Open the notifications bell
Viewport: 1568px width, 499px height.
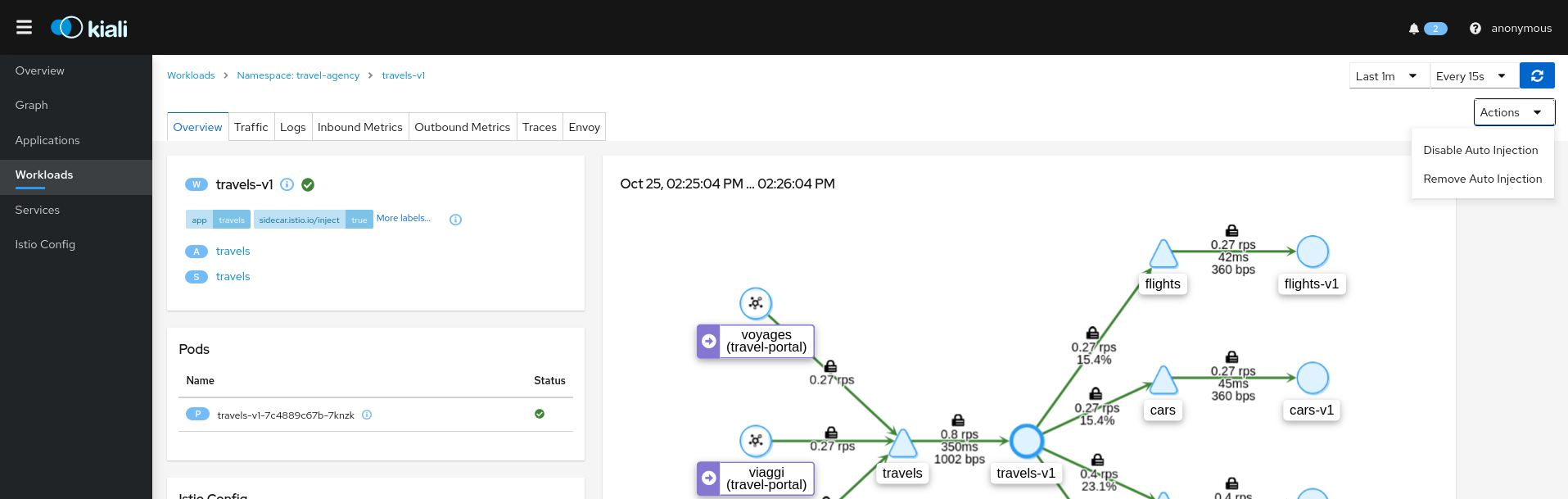click(1413, 29)
